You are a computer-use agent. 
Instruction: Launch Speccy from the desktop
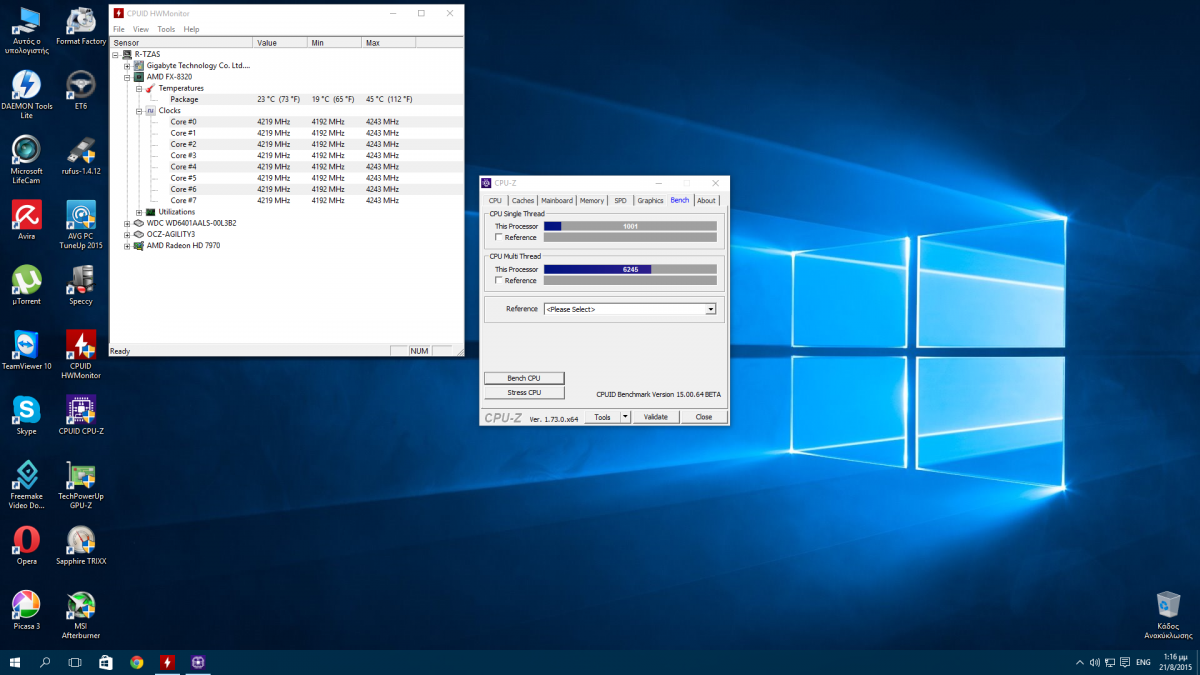tap(81, 285)
